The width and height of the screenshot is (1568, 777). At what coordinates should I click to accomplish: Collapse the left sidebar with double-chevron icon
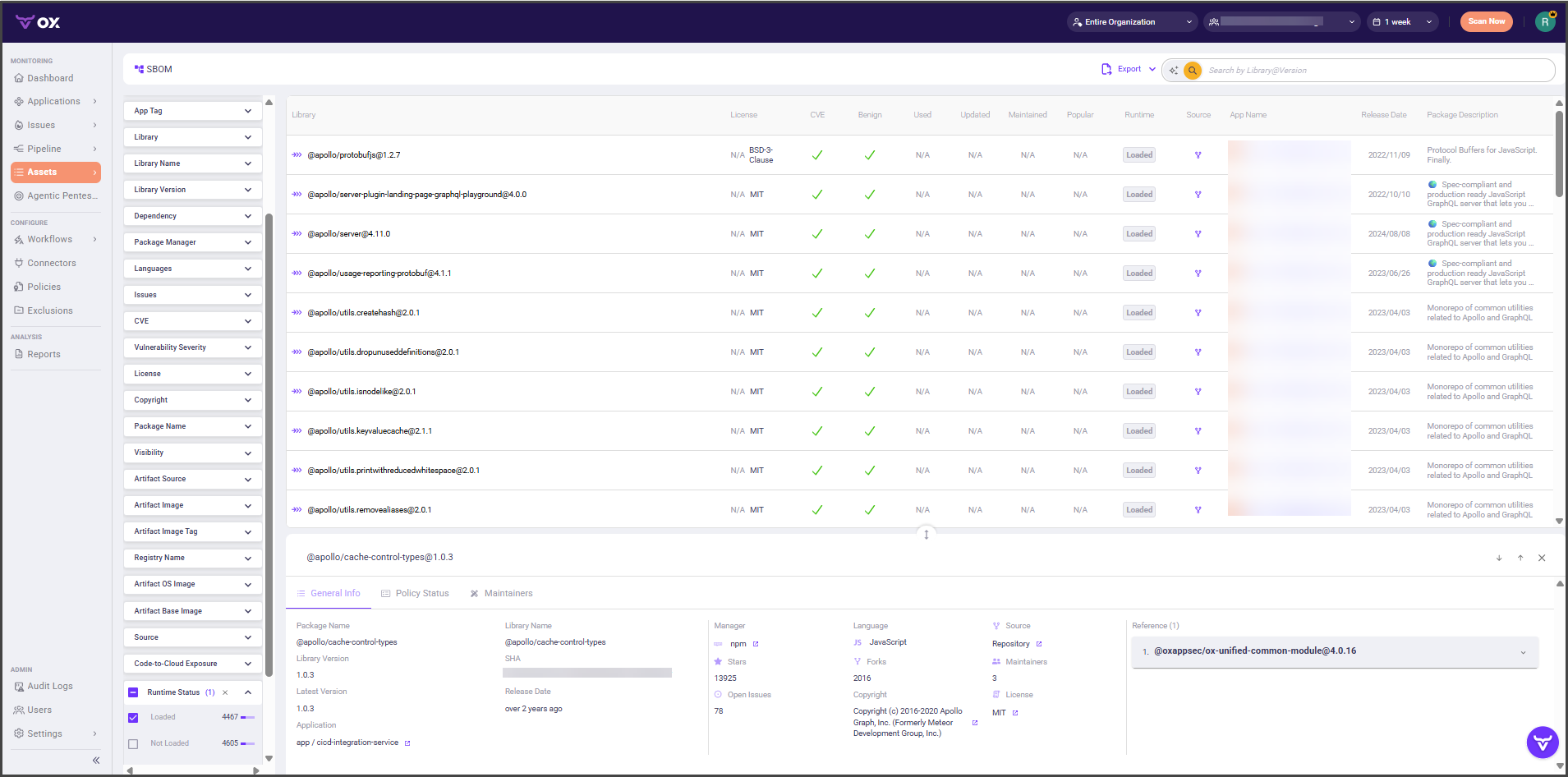pos(96,761)
